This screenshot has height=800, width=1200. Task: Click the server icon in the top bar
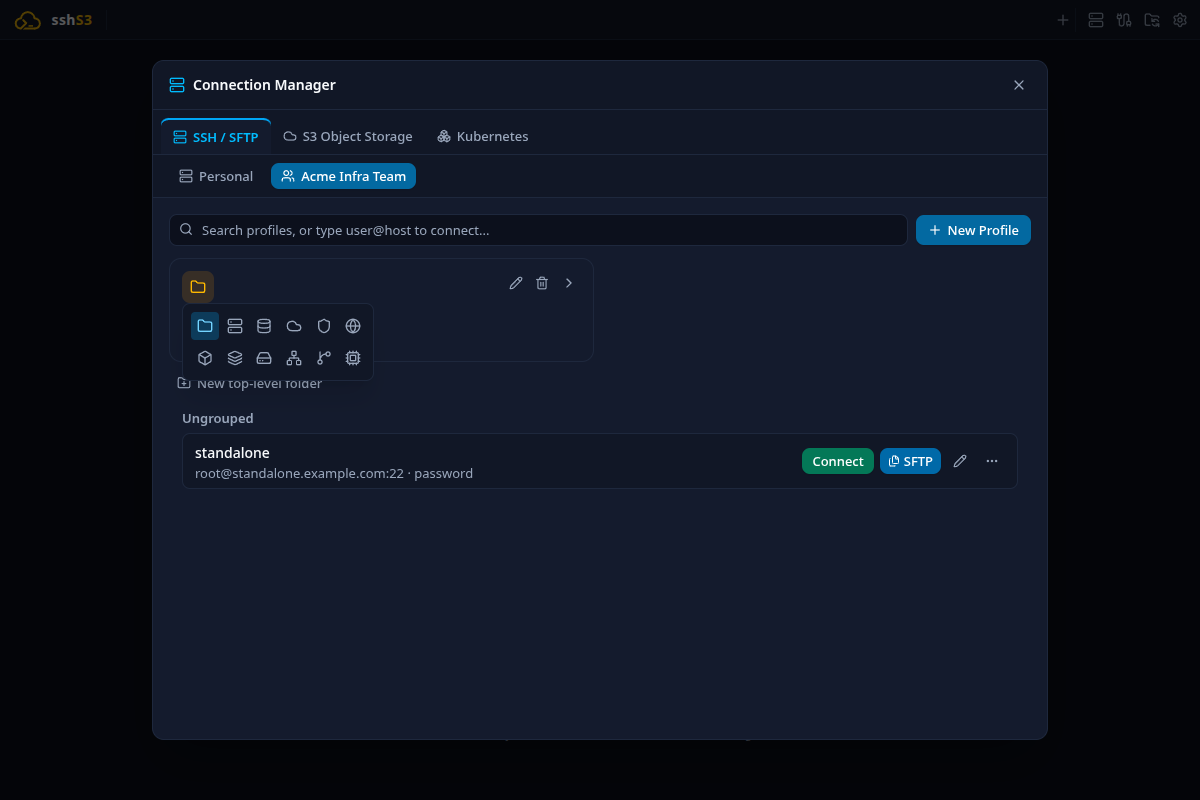1096,20
